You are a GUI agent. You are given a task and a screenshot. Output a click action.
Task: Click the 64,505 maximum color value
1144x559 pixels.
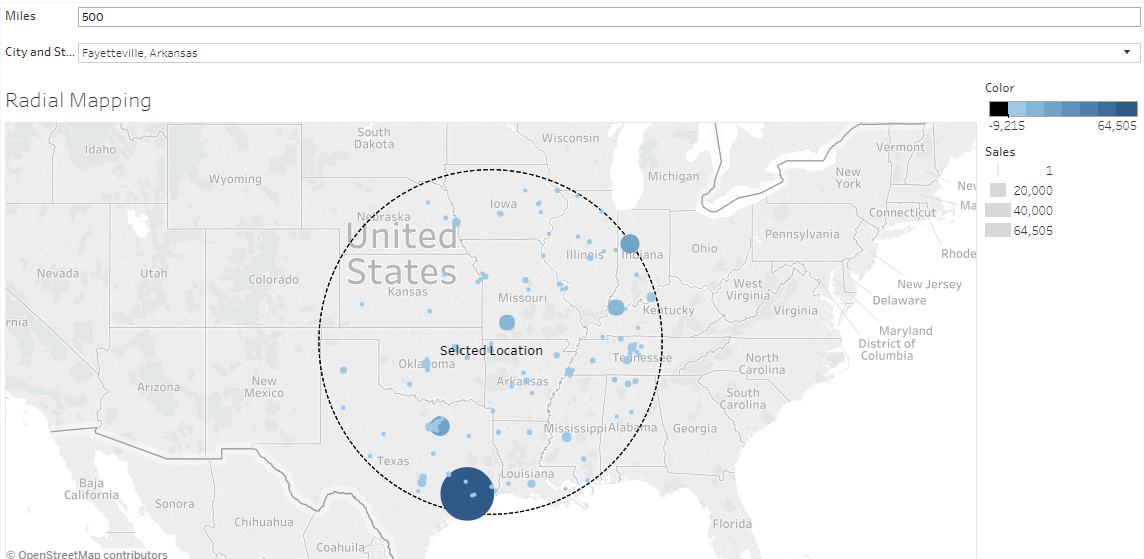click(x=1119, y=126)
